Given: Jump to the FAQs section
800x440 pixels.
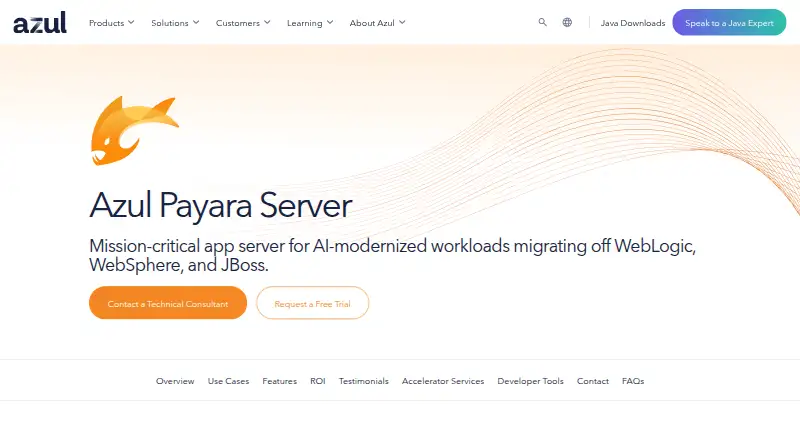Looking at the screenshot, I should (x=633, y=381).
